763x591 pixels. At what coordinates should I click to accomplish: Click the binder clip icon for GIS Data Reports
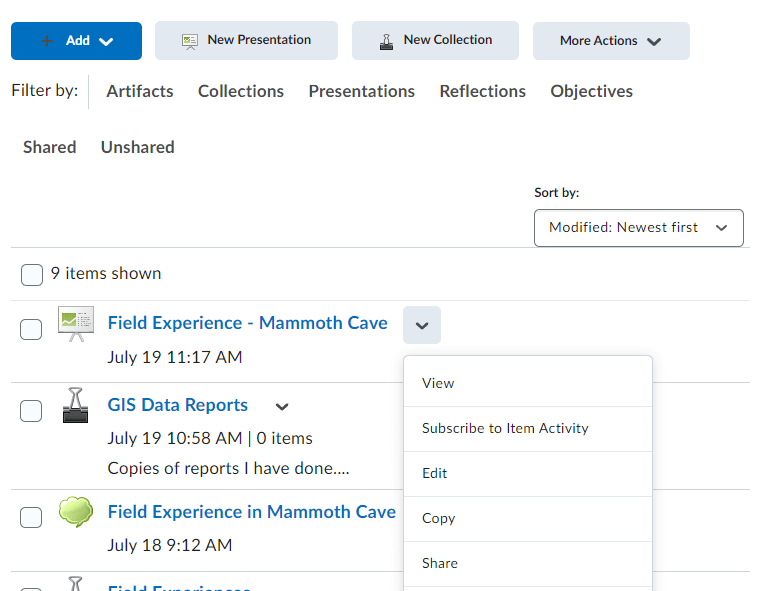click(75, 406)
